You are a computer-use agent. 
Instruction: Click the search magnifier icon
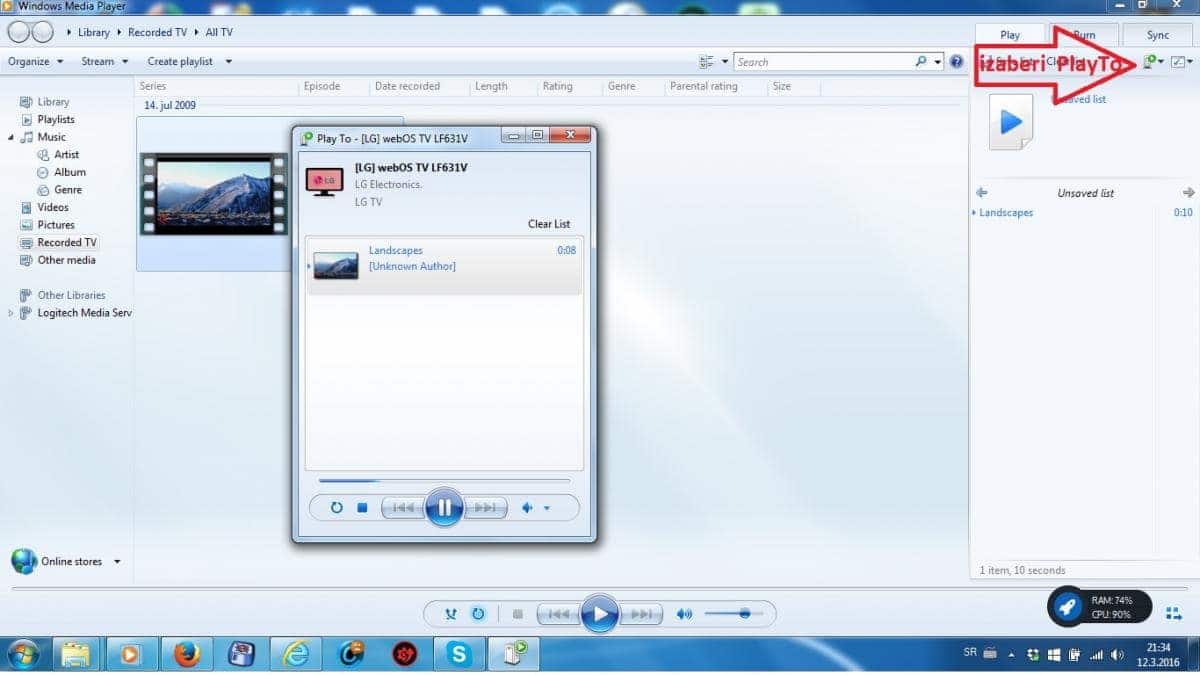pos(921,62)
